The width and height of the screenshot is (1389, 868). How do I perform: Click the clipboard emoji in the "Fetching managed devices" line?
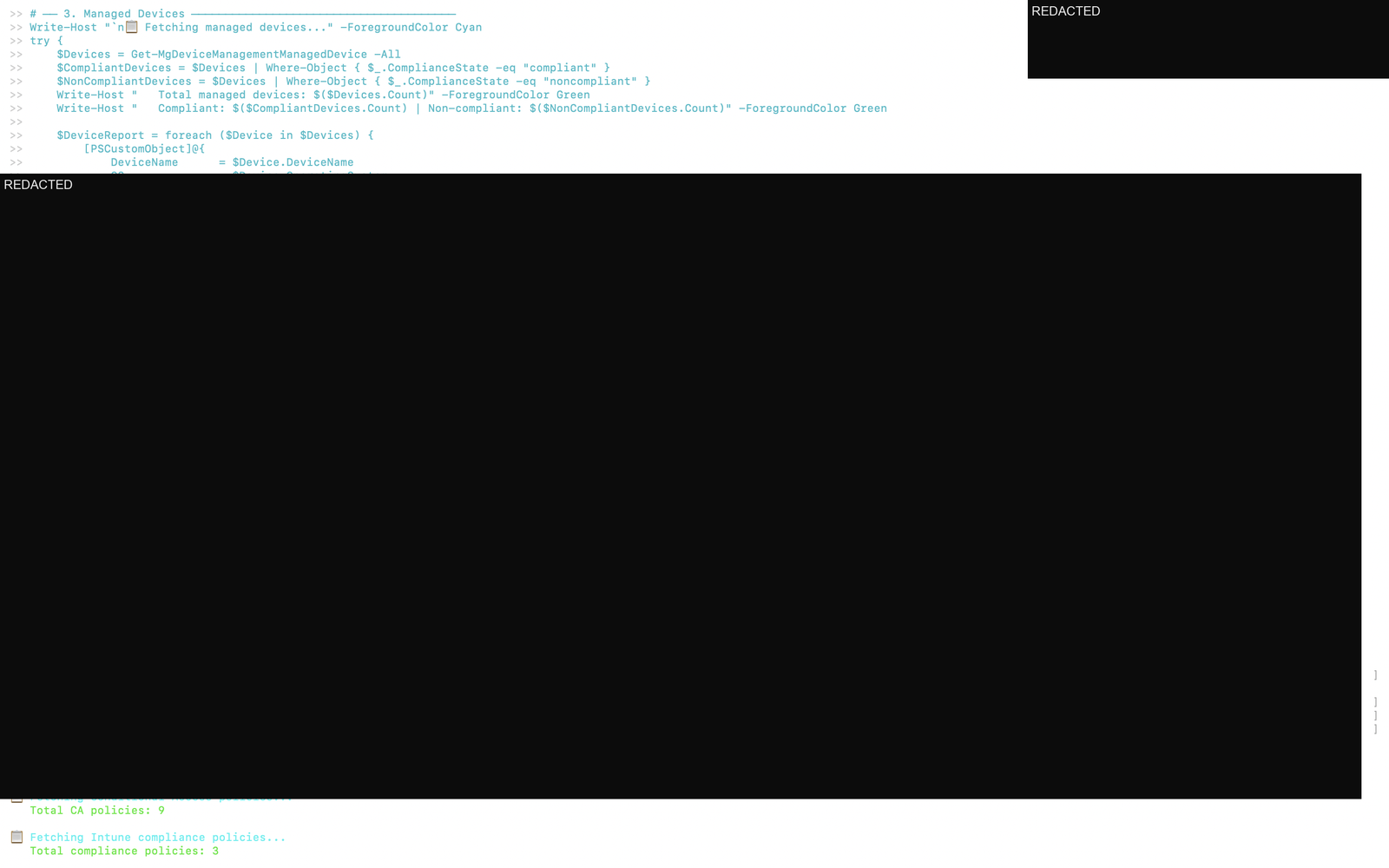pyautogui.click(x=132, y=27)
